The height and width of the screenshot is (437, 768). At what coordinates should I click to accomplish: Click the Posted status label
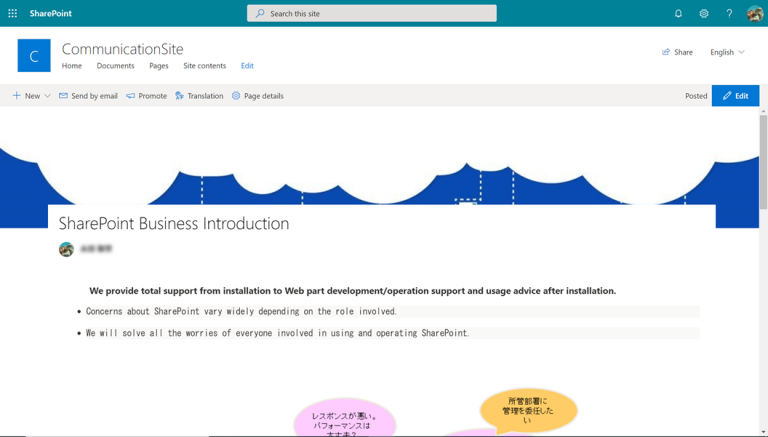(x=696, y=96)
